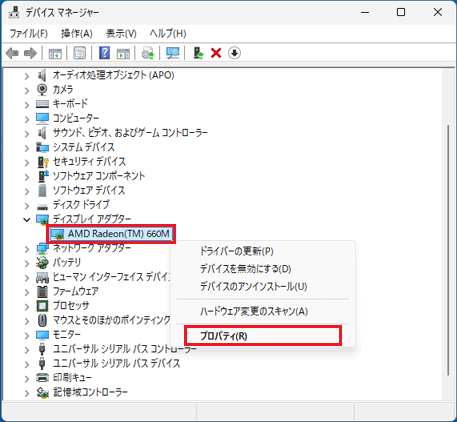The height and width of the screenshot is (422, 457).
Task: Choose デバイスを無効にする(D) from context menu
Action: coord(245,269)
